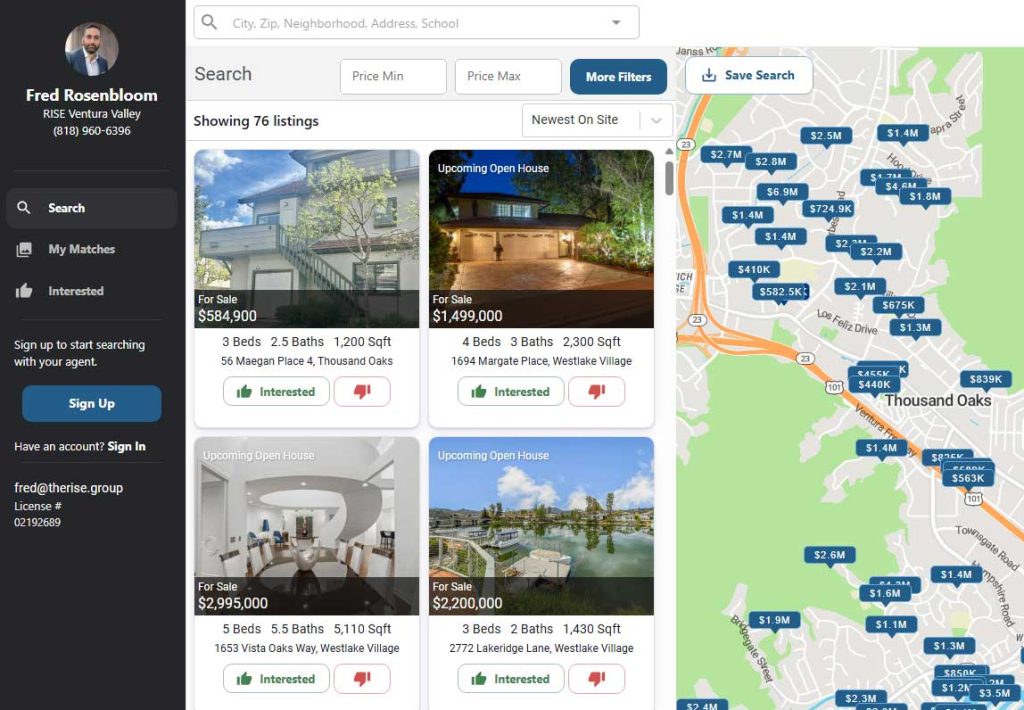Click the Sign Up button
Viewport: 1024px width, 710px height.
click(90, 404)
